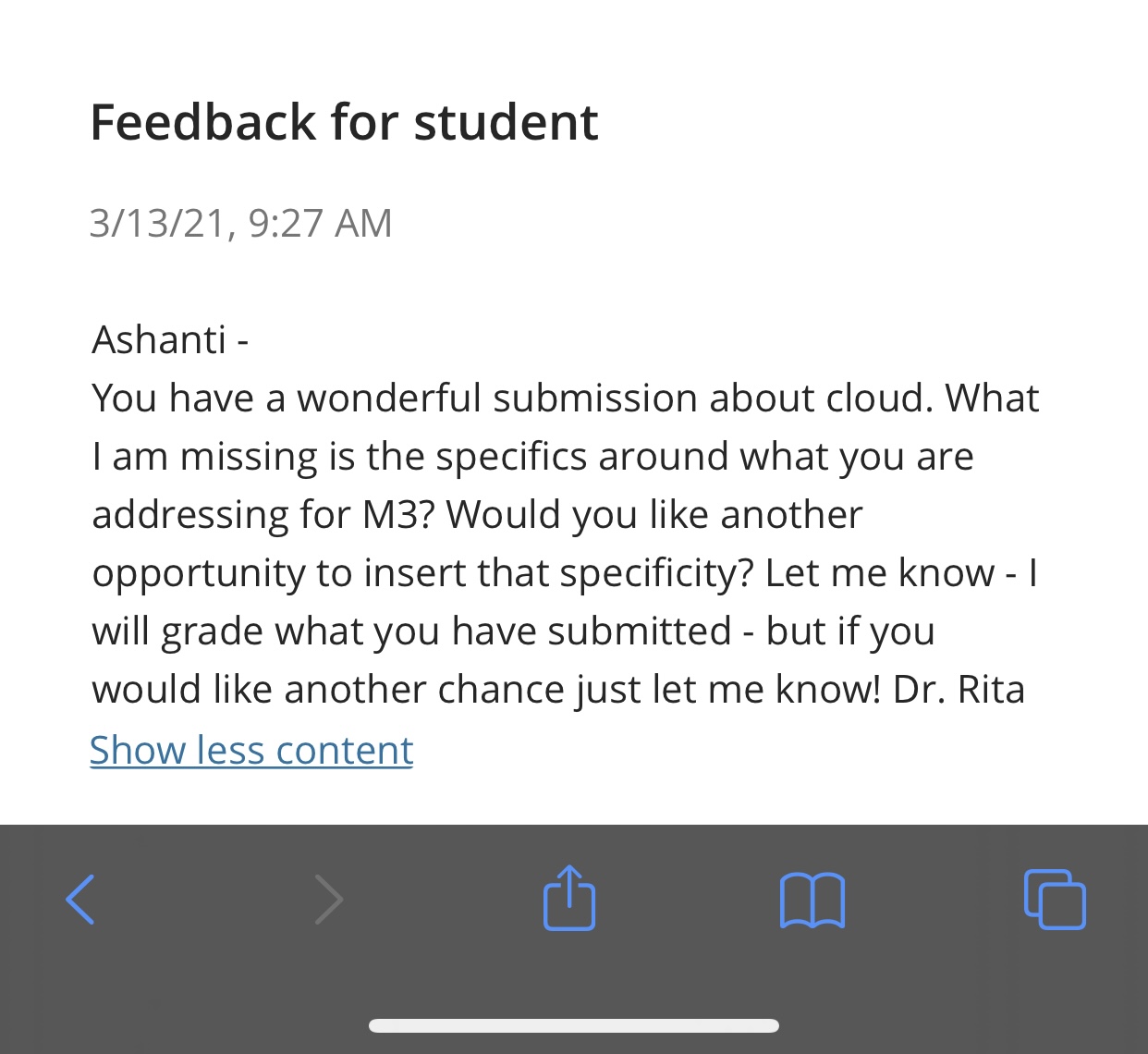The image size is (1148, 1054).
Task: Click 'Let me know' in the feedback
Action: 879,572
